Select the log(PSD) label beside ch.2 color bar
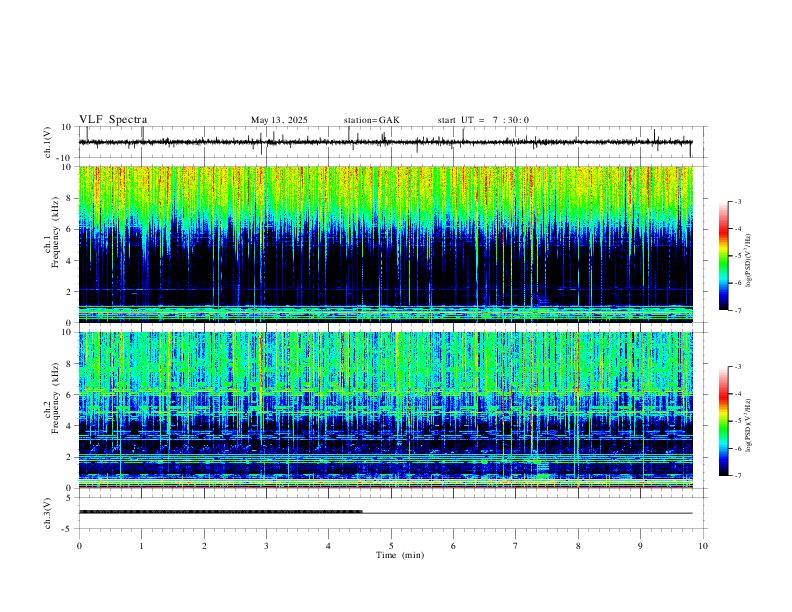 [x=748, y=425]
